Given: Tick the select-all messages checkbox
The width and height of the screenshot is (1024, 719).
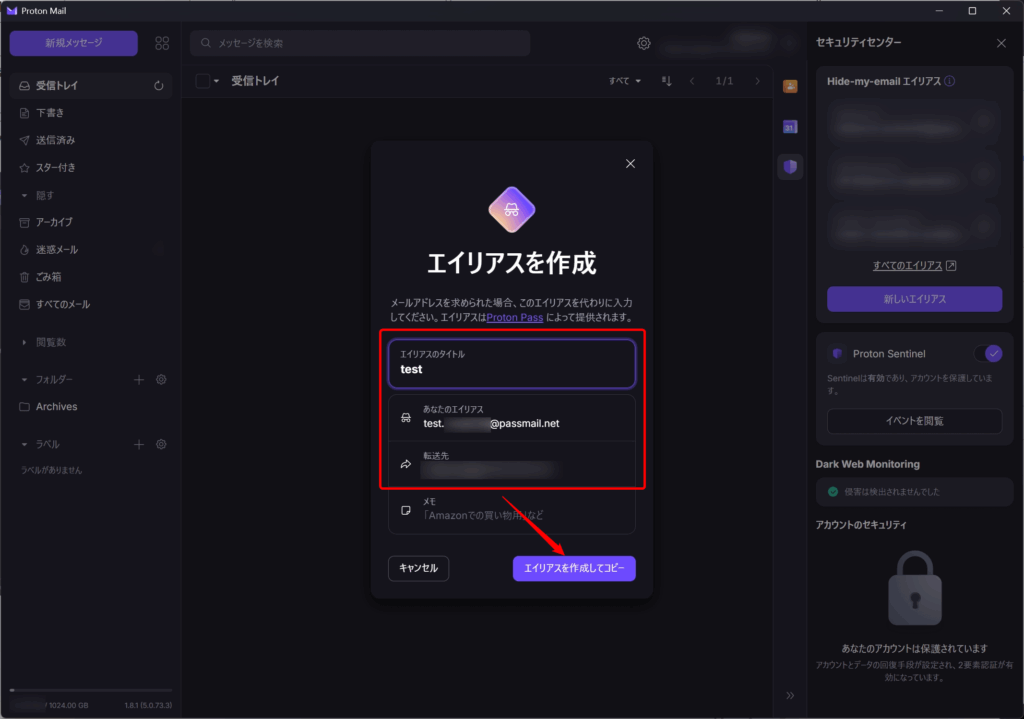Looking at the screenshot, I should (202, 81).
